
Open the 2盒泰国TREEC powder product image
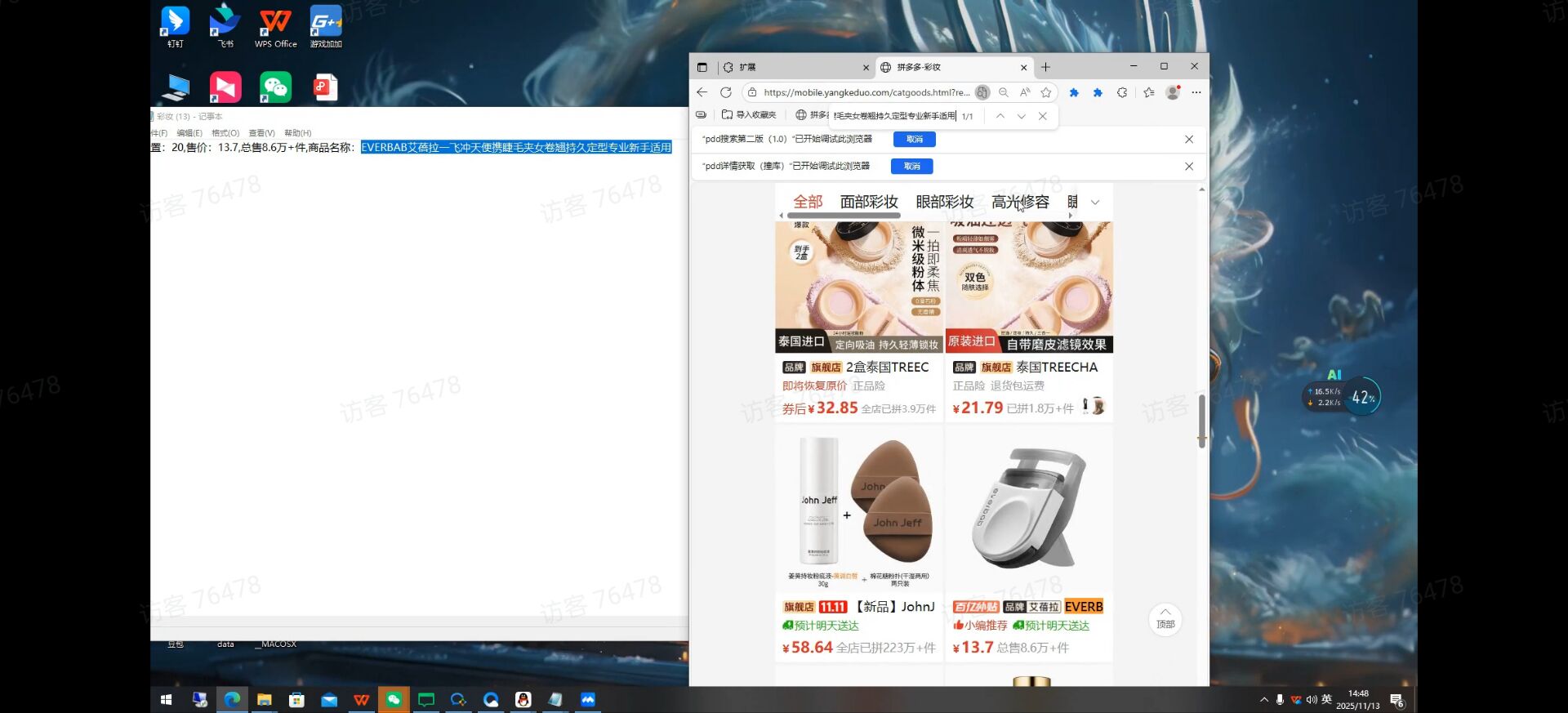point(859,287)
